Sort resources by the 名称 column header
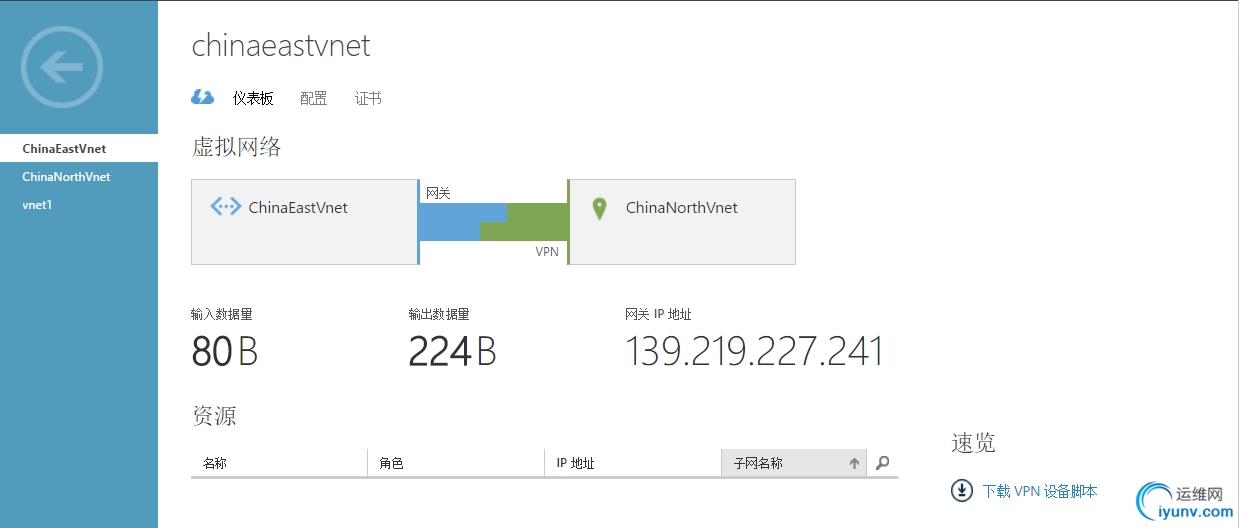Screen dimensions: 1239x528 click(x=215, y=463)
